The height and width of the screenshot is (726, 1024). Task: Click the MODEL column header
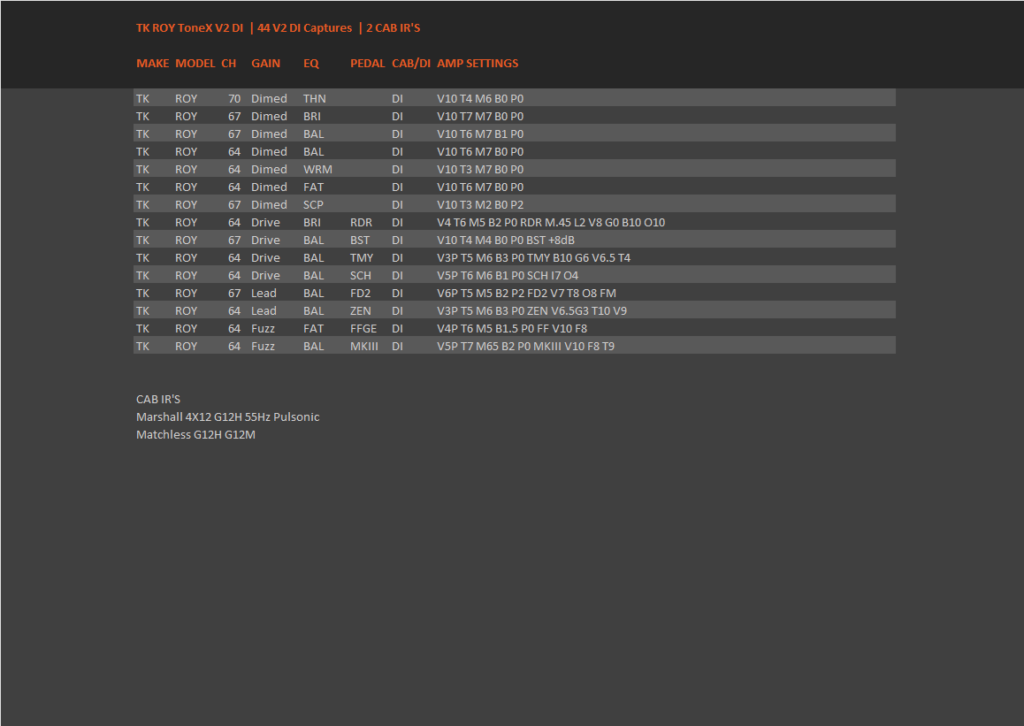(195, 63)
